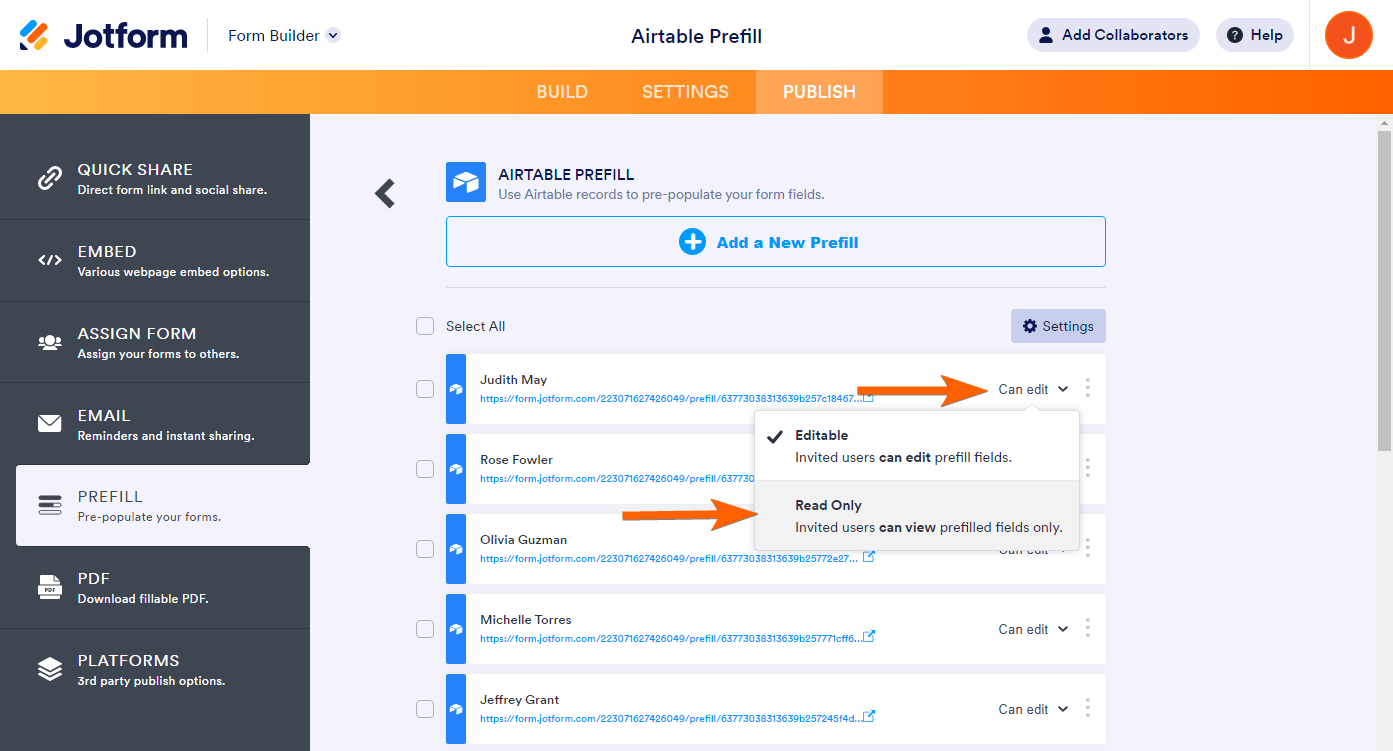Open Michelle Torres permission dropdown
This screenshot has height=751, width=1393.
click(x=1033, y=629)
